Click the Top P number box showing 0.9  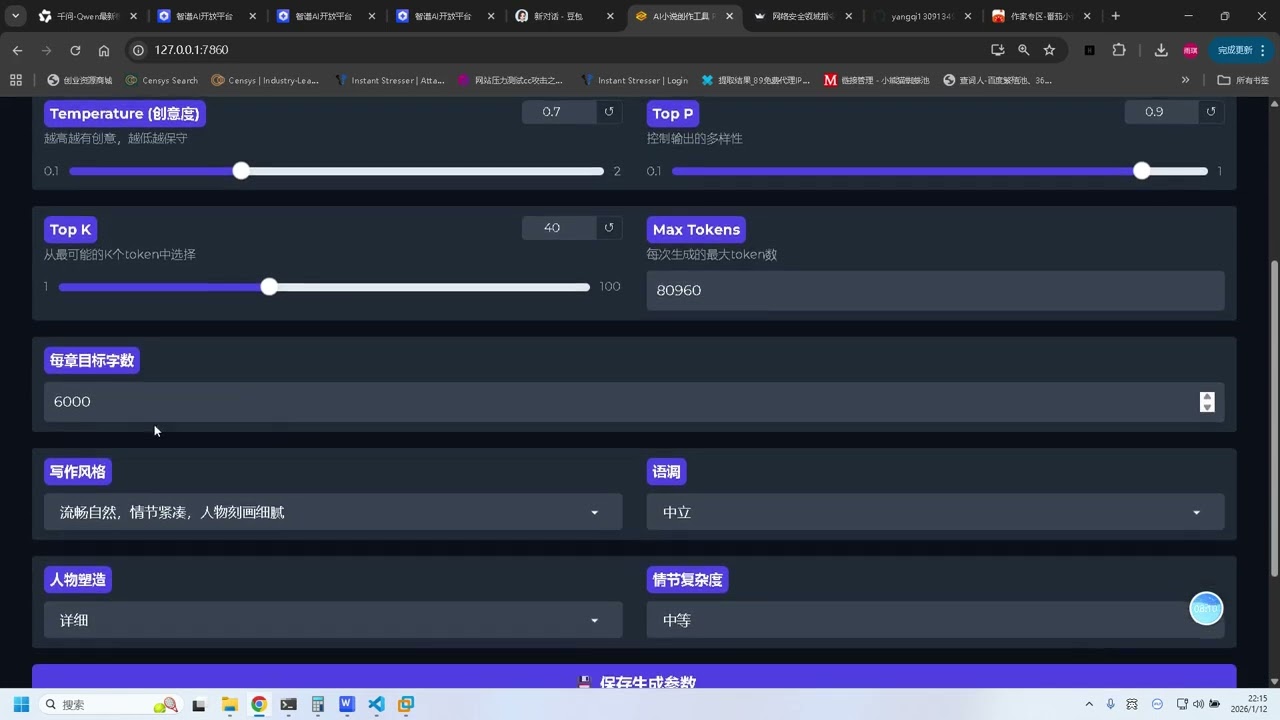[1161, 112]
